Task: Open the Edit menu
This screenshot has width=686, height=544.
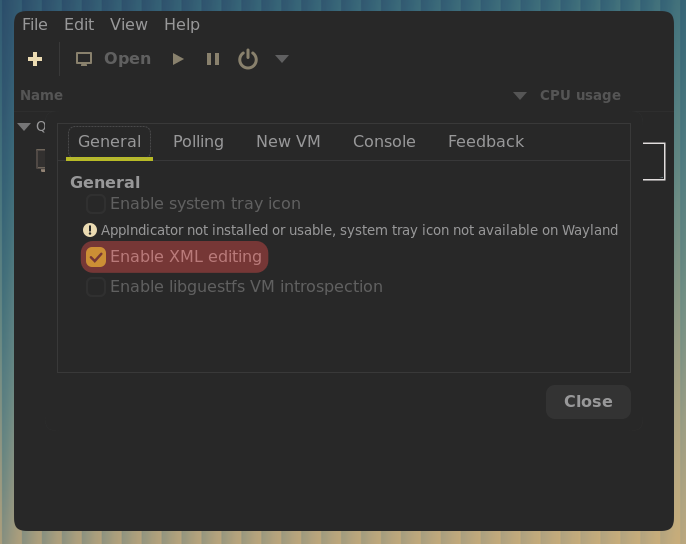Action: point(79,24)
